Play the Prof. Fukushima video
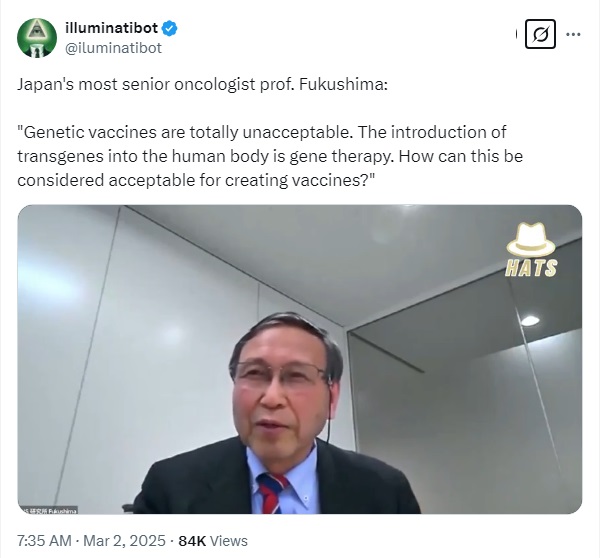 (x=300, y=359)
